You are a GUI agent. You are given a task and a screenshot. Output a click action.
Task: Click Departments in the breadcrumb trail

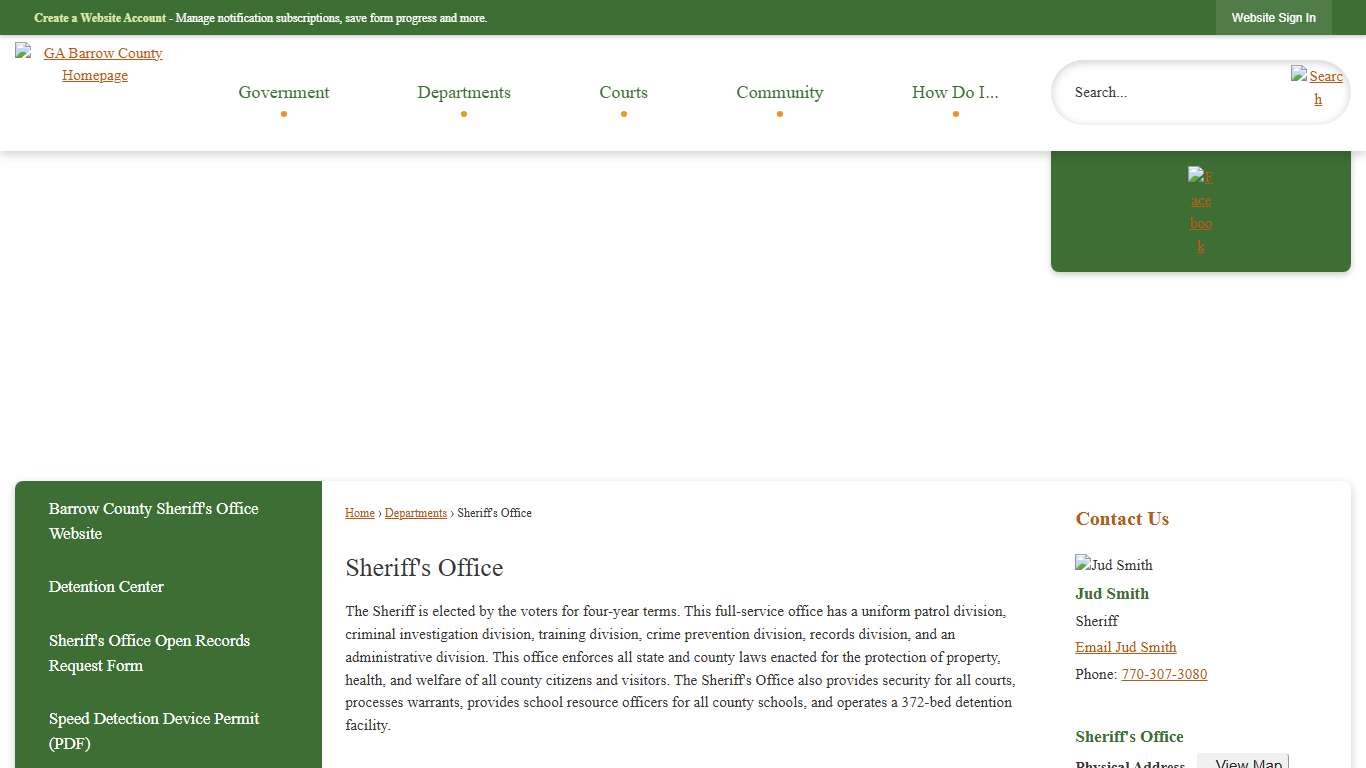tap(415, 513)
